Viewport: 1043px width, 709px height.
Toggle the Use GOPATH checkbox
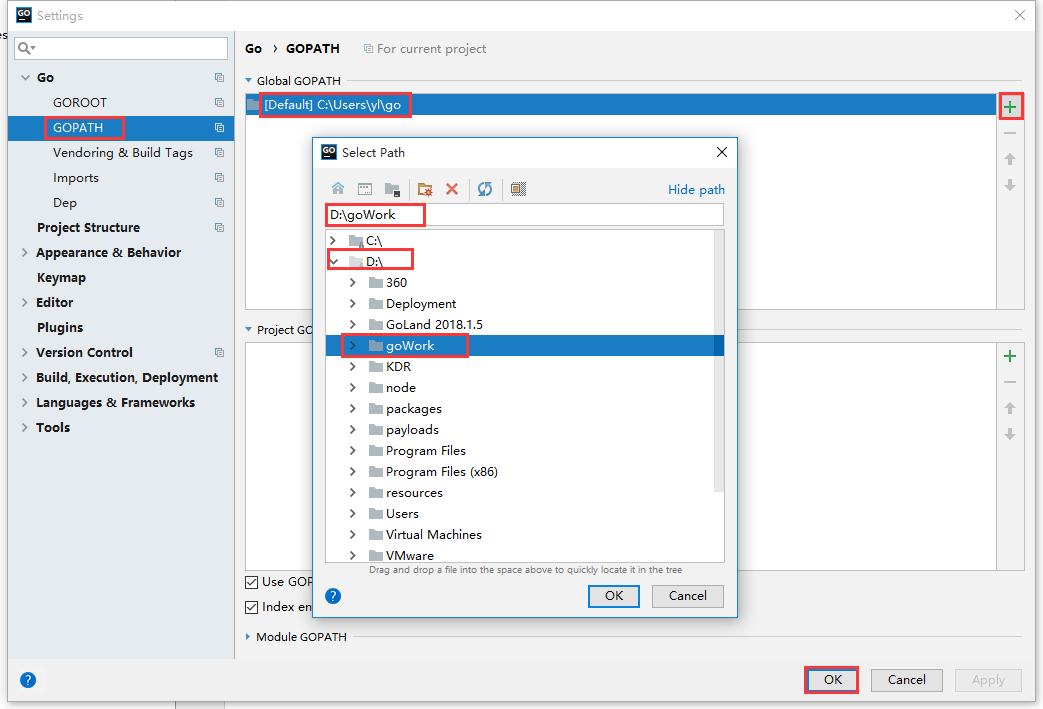point(251,583)
